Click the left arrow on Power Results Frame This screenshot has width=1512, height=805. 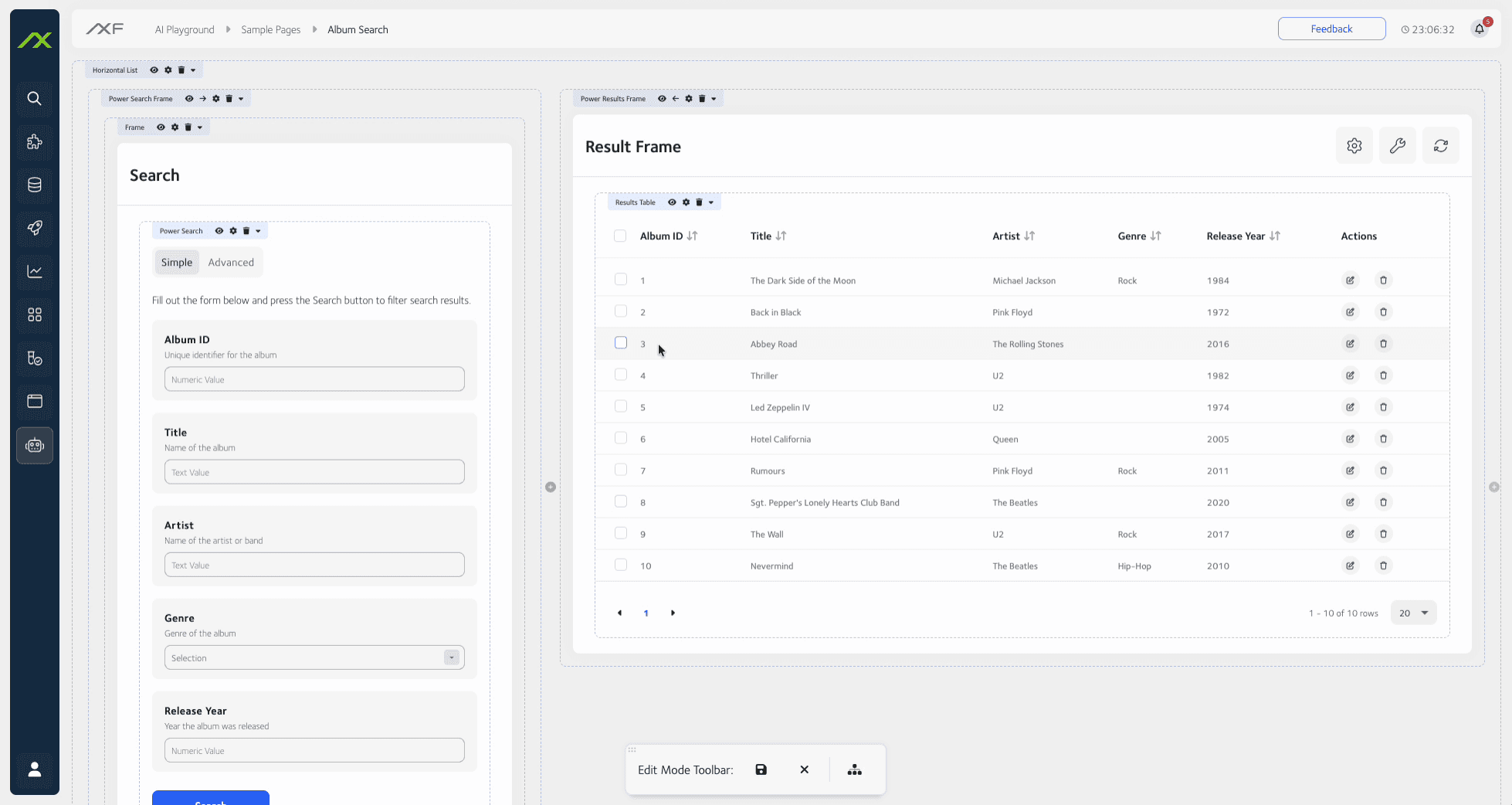tap(675, 99)
